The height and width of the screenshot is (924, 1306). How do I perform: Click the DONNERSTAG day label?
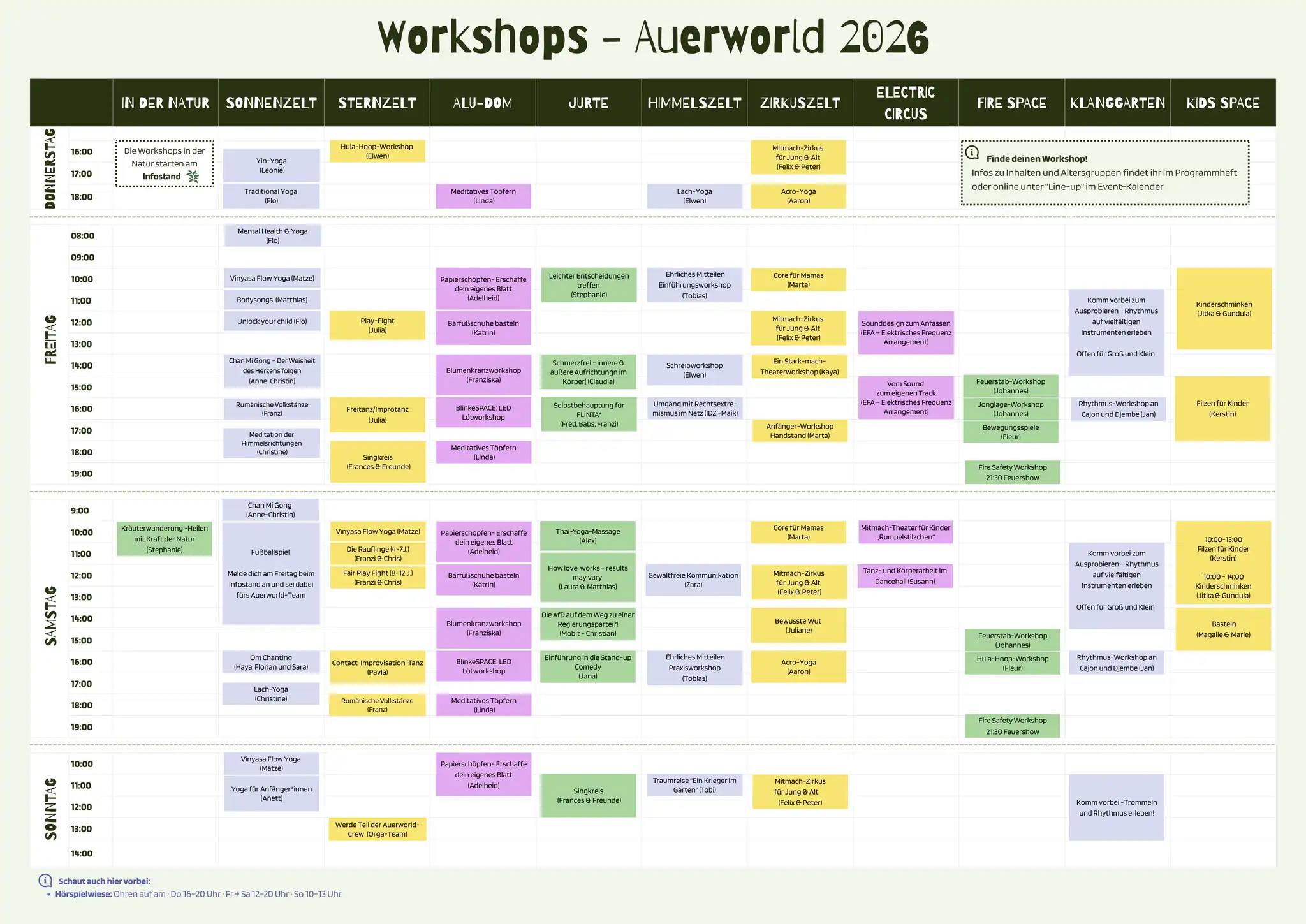(x=50, y=168)
